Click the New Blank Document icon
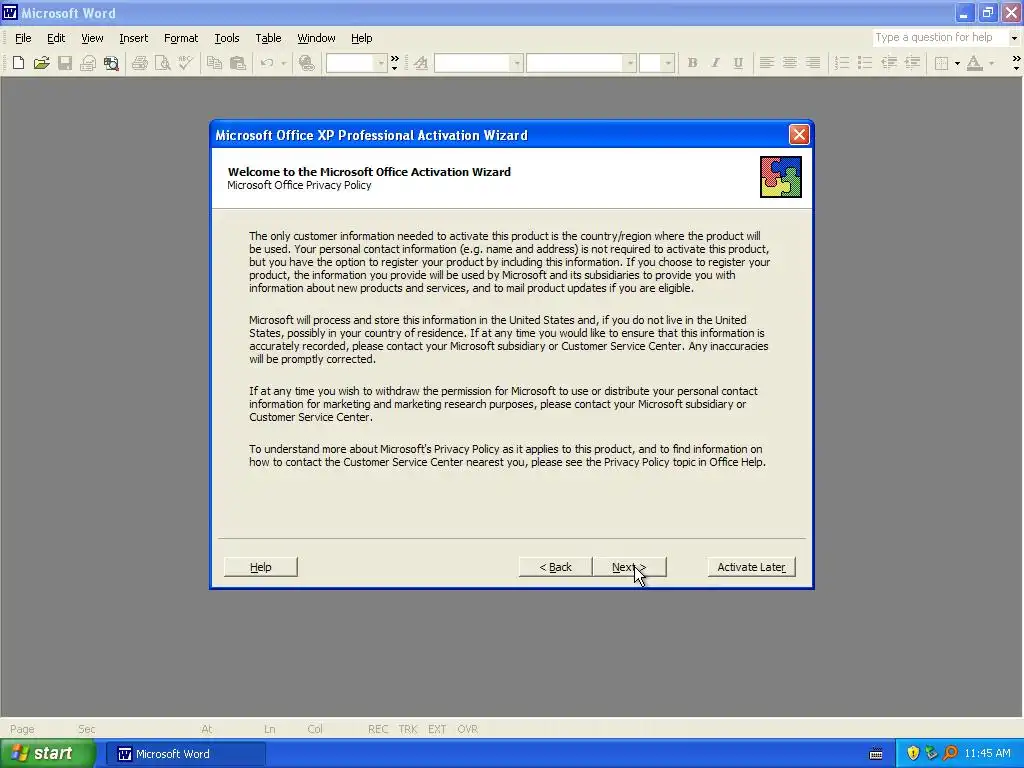 coord(18,63)
